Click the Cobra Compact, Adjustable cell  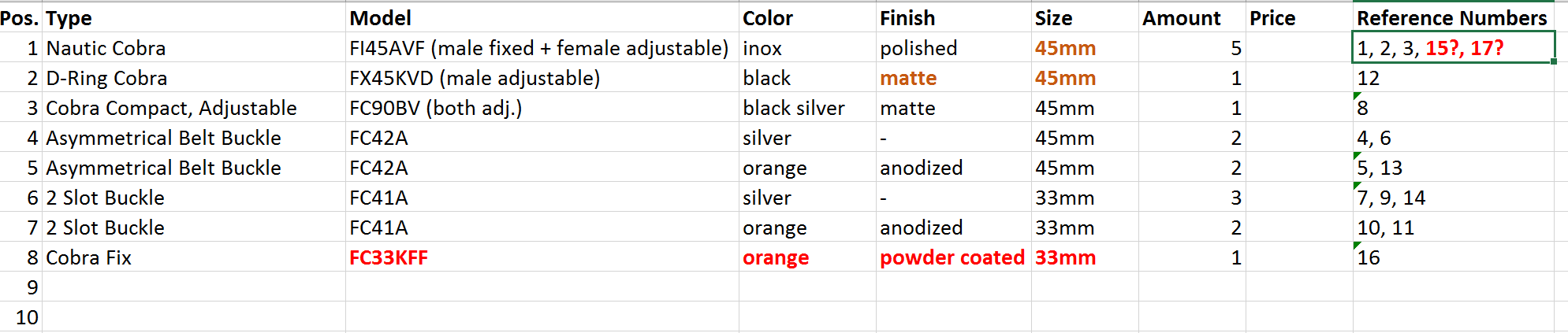click(194, 107)
